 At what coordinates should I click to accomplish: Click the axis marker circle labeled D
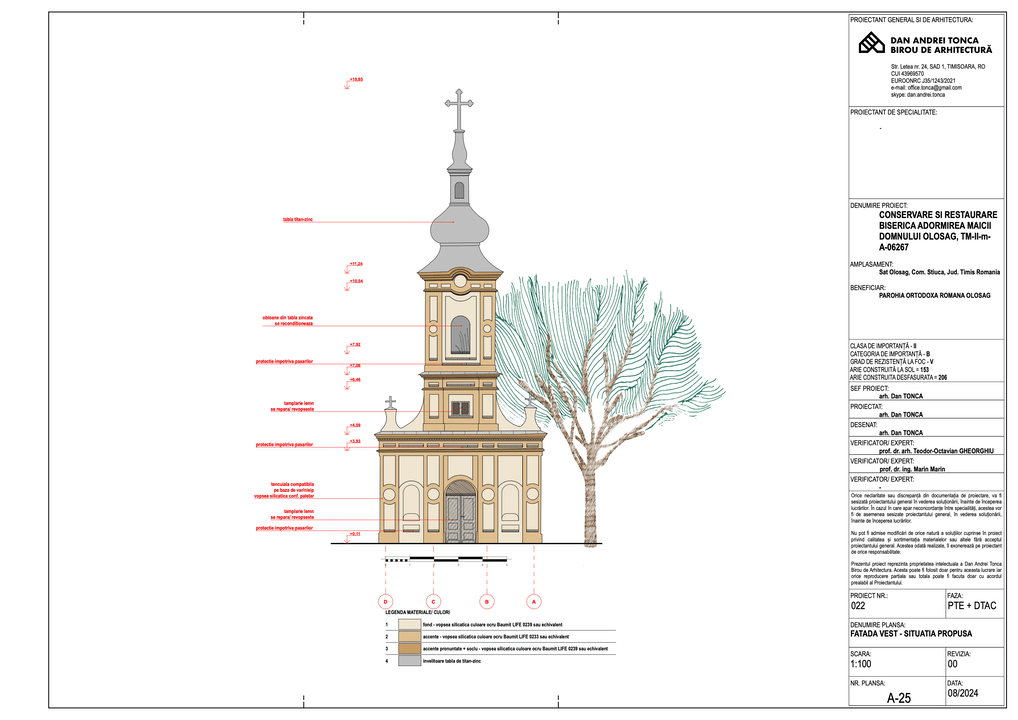(x=386, y=601)
